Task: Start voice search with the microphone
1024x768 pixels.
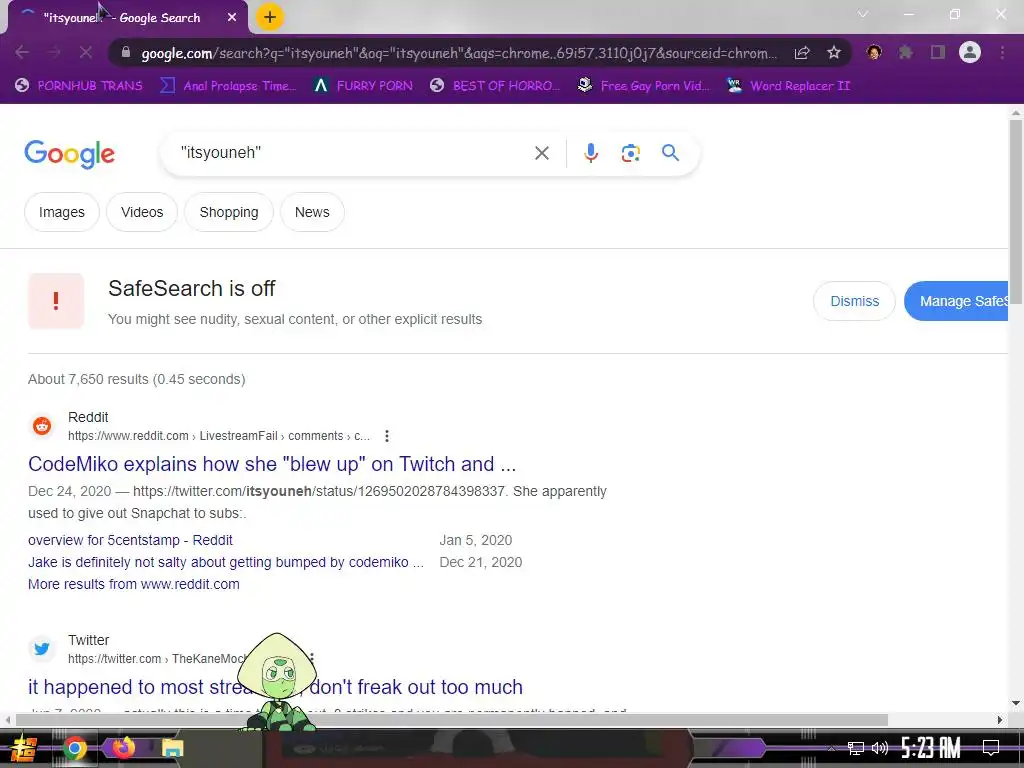Action: click(x=590, y=153)
